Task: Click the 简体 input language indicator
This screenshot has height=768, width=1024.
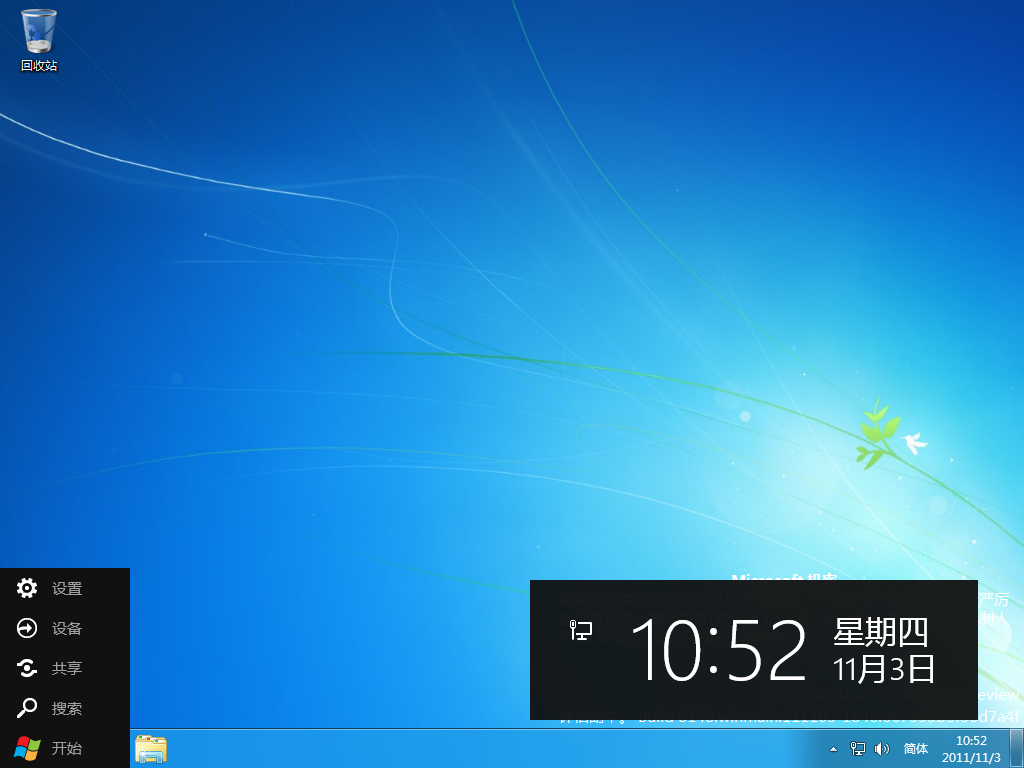Action: (916, 749)
